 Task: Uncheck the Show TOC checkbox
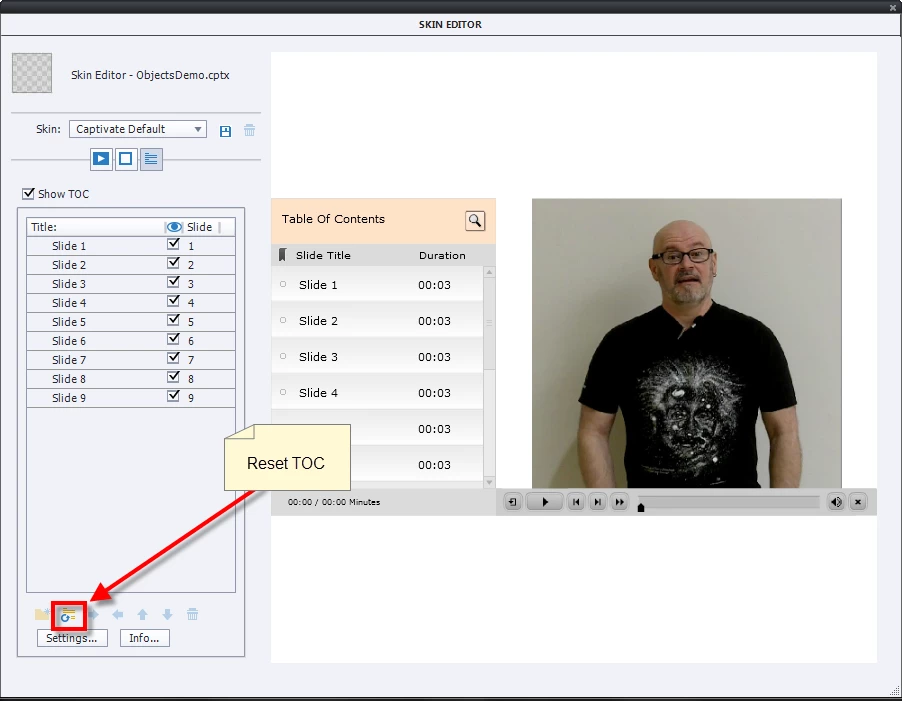pyautogui.click(x=28, y=194)
